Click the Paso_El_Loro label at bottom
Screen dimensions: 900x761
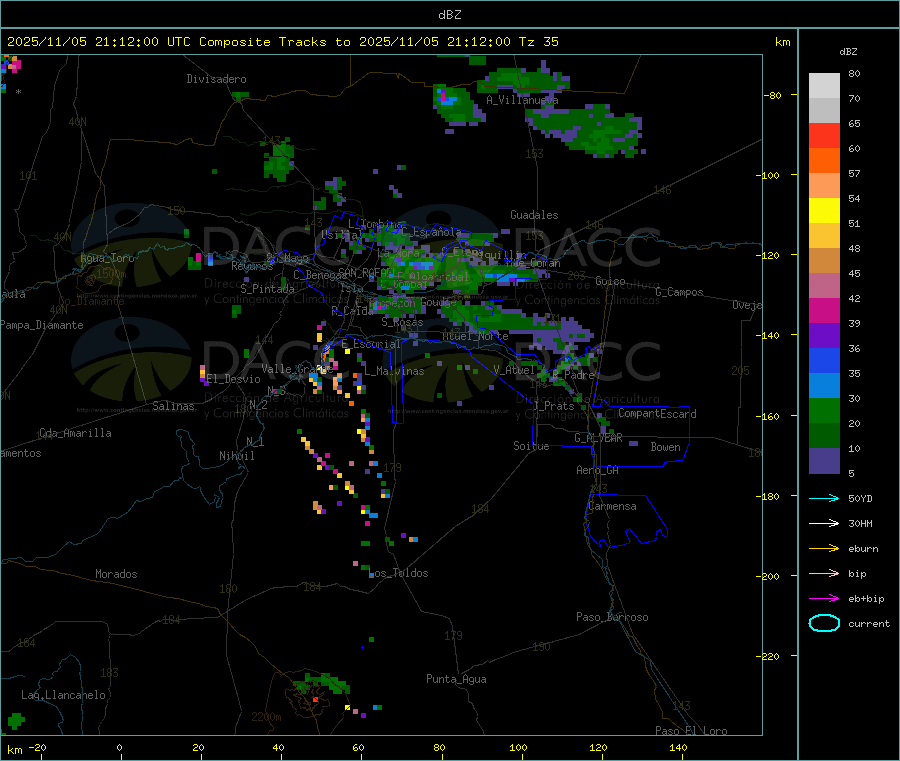pos(691,731)
